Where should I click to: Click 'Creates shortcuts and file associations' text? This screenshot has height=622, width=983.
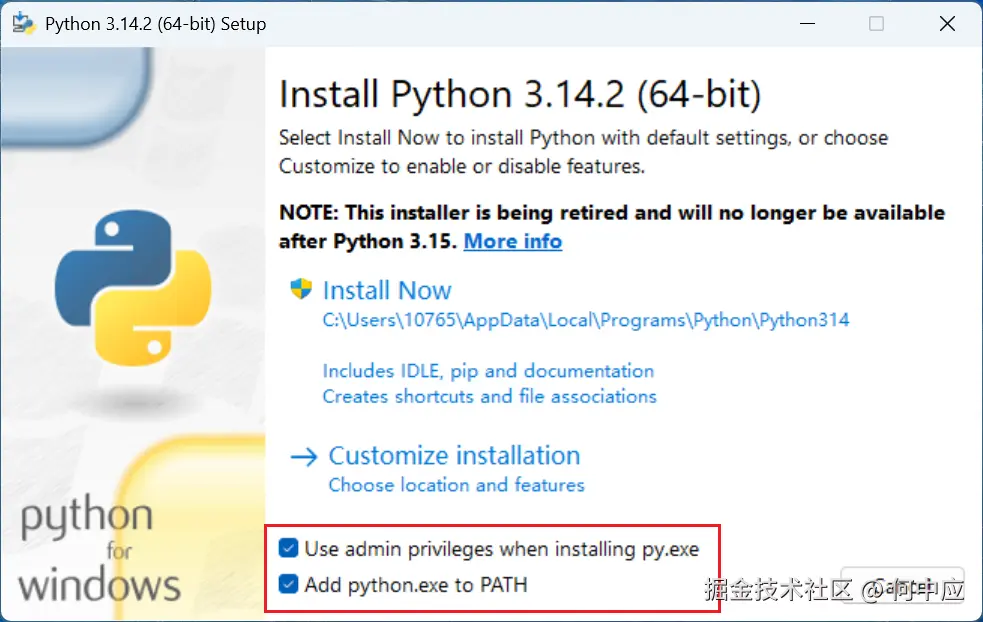(x=489, y=397)
